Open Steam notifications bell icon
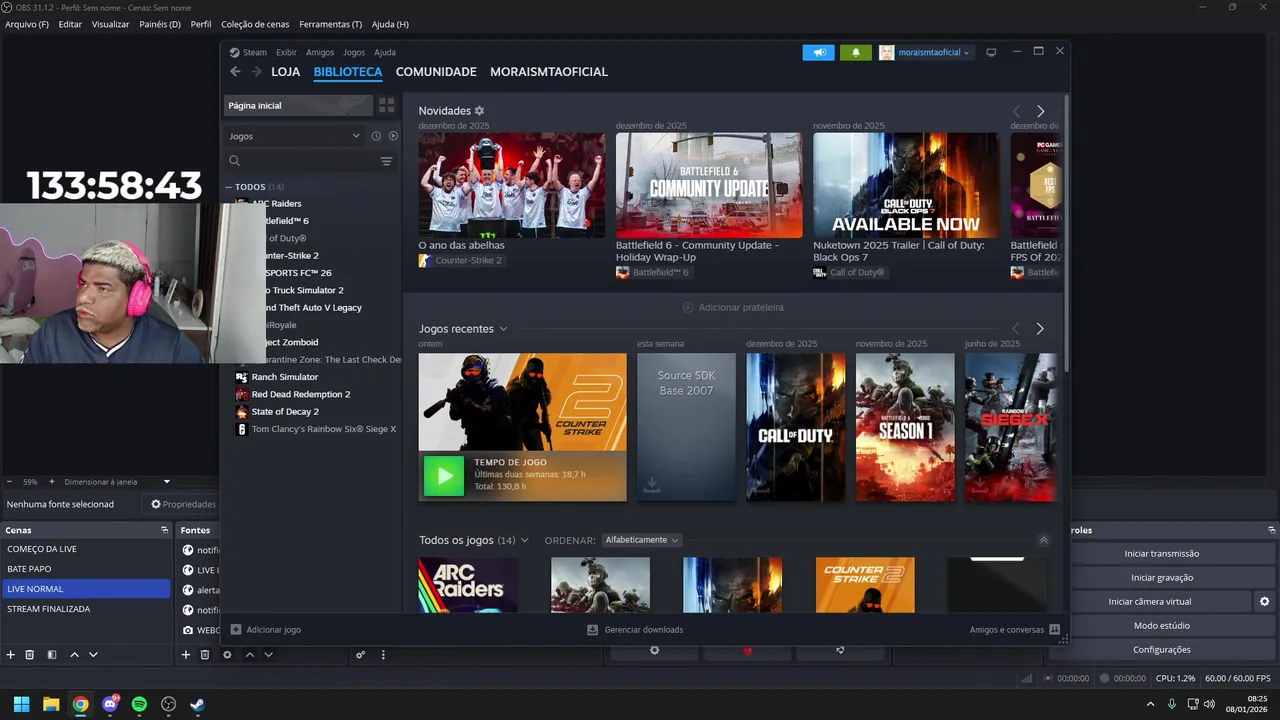The width and height of the screenshot is (1280, 720). pos(855,52)
